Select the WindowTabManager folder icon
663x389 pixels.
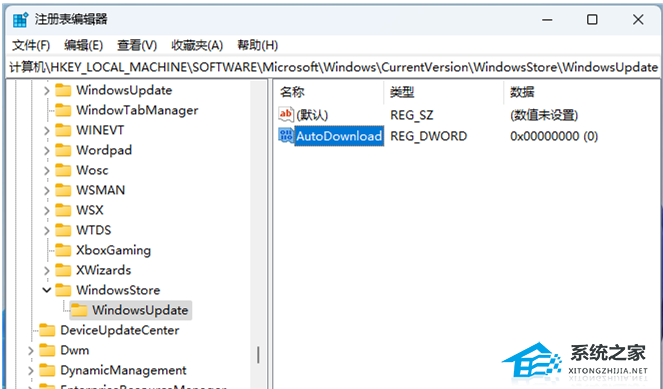click(x=63, y=110)
